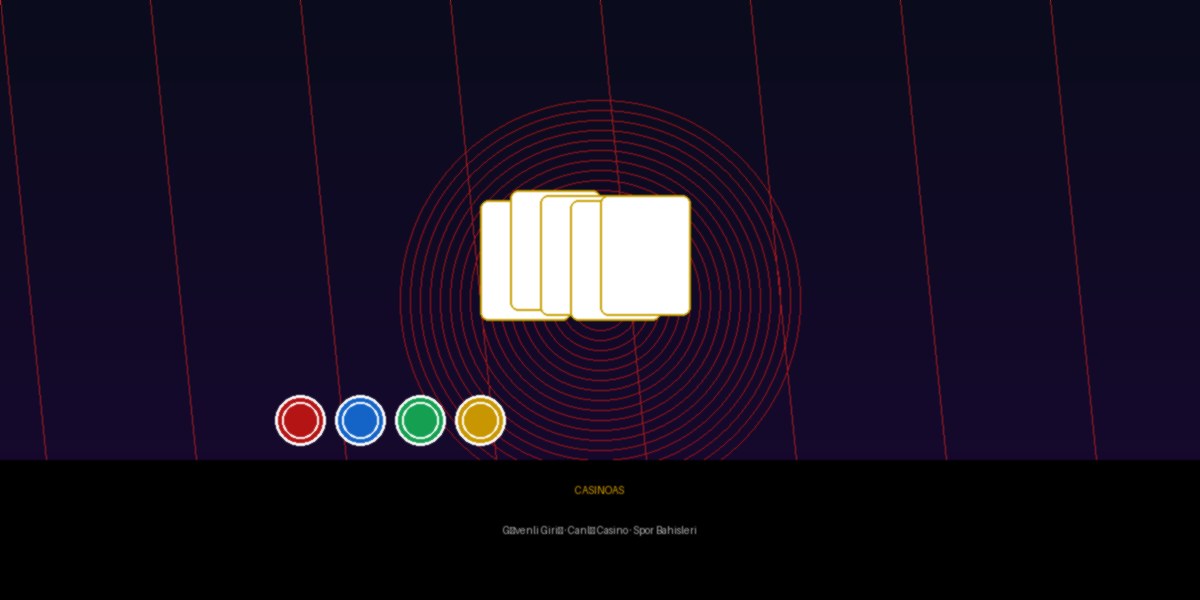The width and height of the screenshot is (1200, 600).
Task: Pick the blue casino chip
Action: [x=360, y=420]
